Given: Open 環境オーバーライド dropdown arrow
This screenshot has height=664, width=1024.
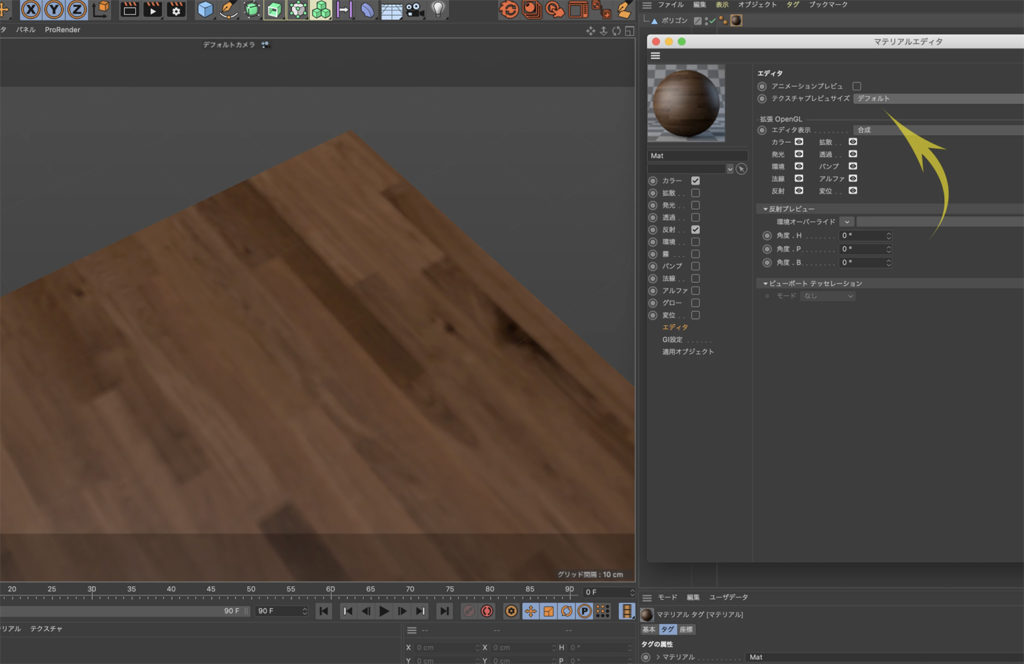Looking at the screenshot, I should tap(846, 222).
